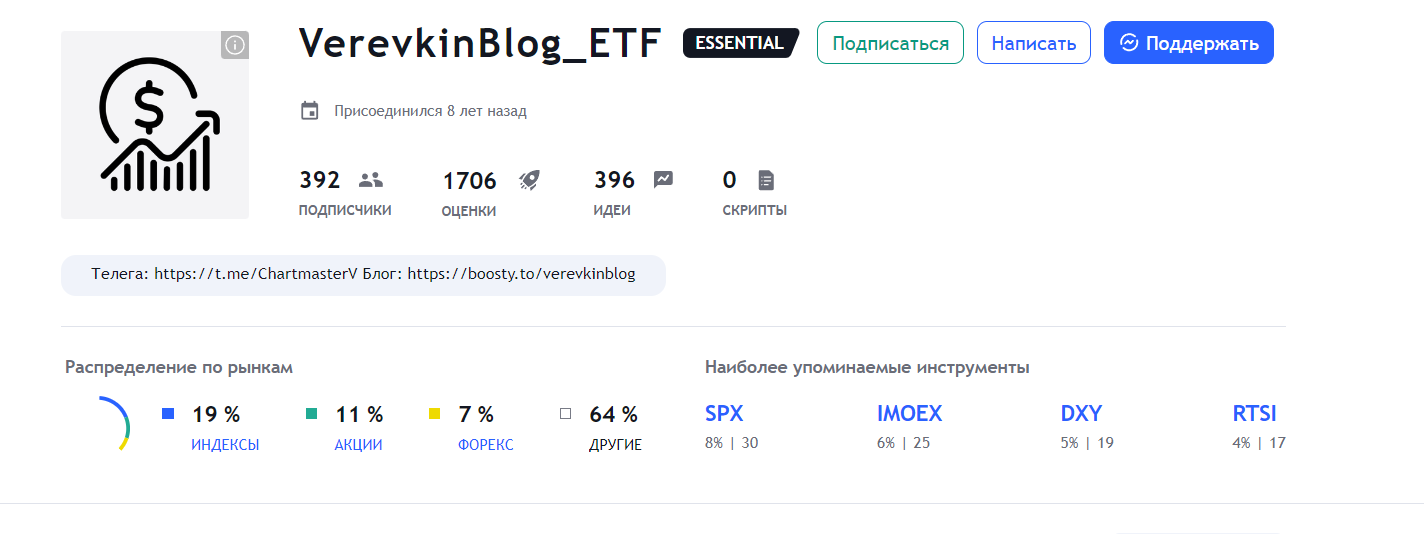Click the blue Индексы color square

[x=168, y=413]
